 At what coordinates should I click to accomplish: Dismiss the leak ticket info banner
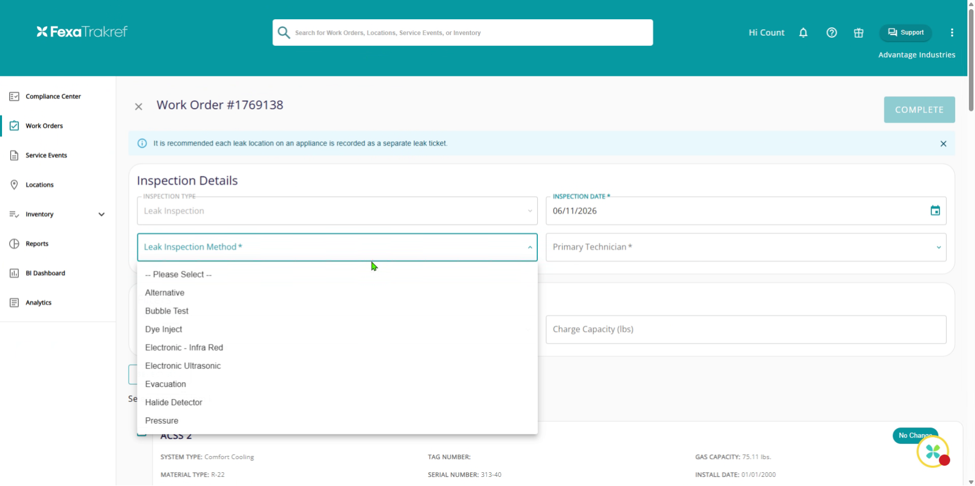(943, 144)
